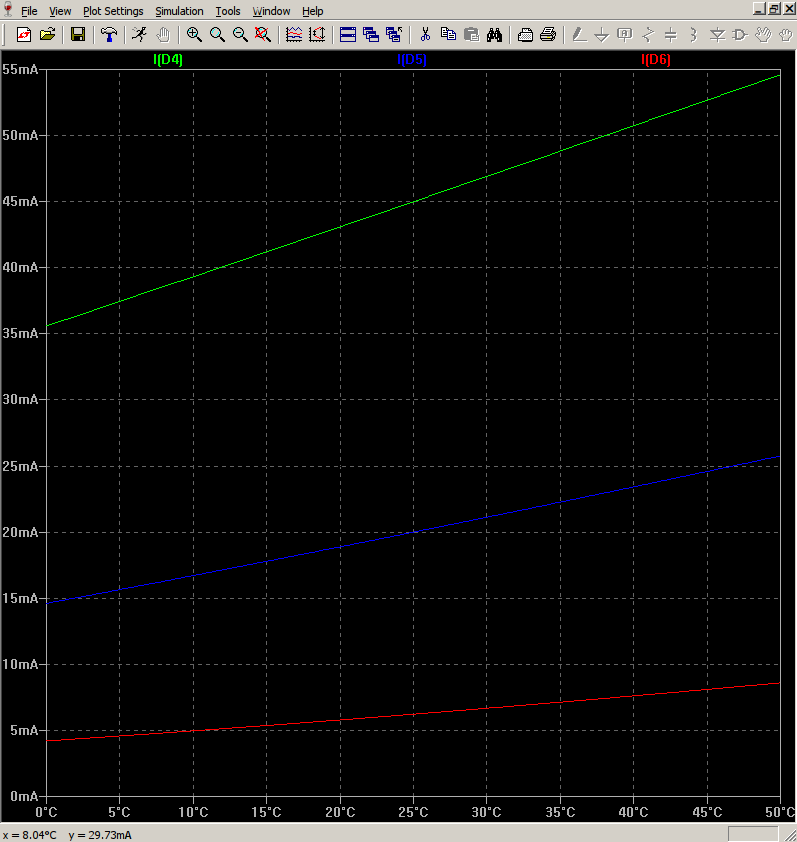Tile windows using the tile icon
The image size is (797, 842).
click(x=348, y=35)
